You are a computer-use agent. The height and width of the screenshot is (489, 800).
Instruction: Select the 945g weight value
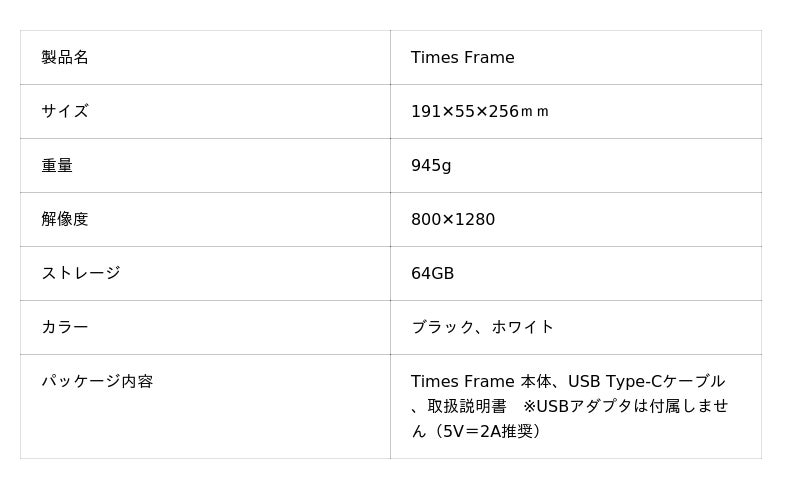pyautogui.click(x=431, y=166)
